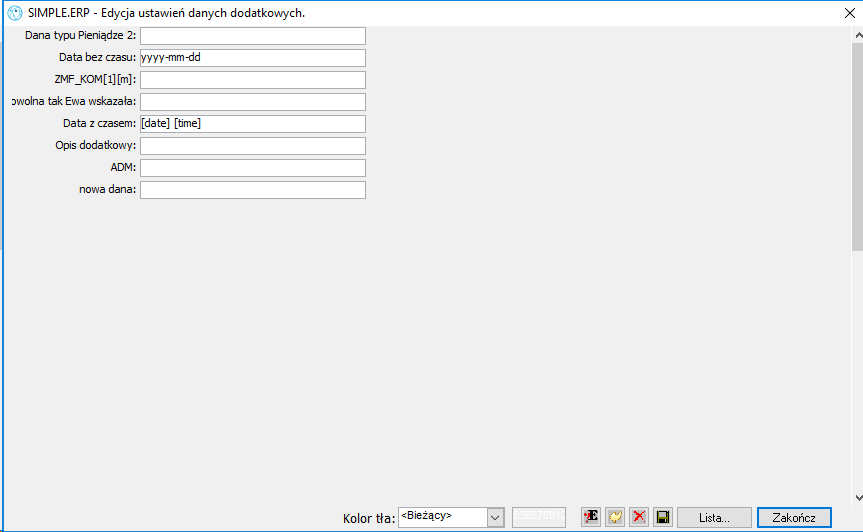Viewport: 863px width, 532px height.
Task: Click the Zakończ button
Action: click(794, 518)
